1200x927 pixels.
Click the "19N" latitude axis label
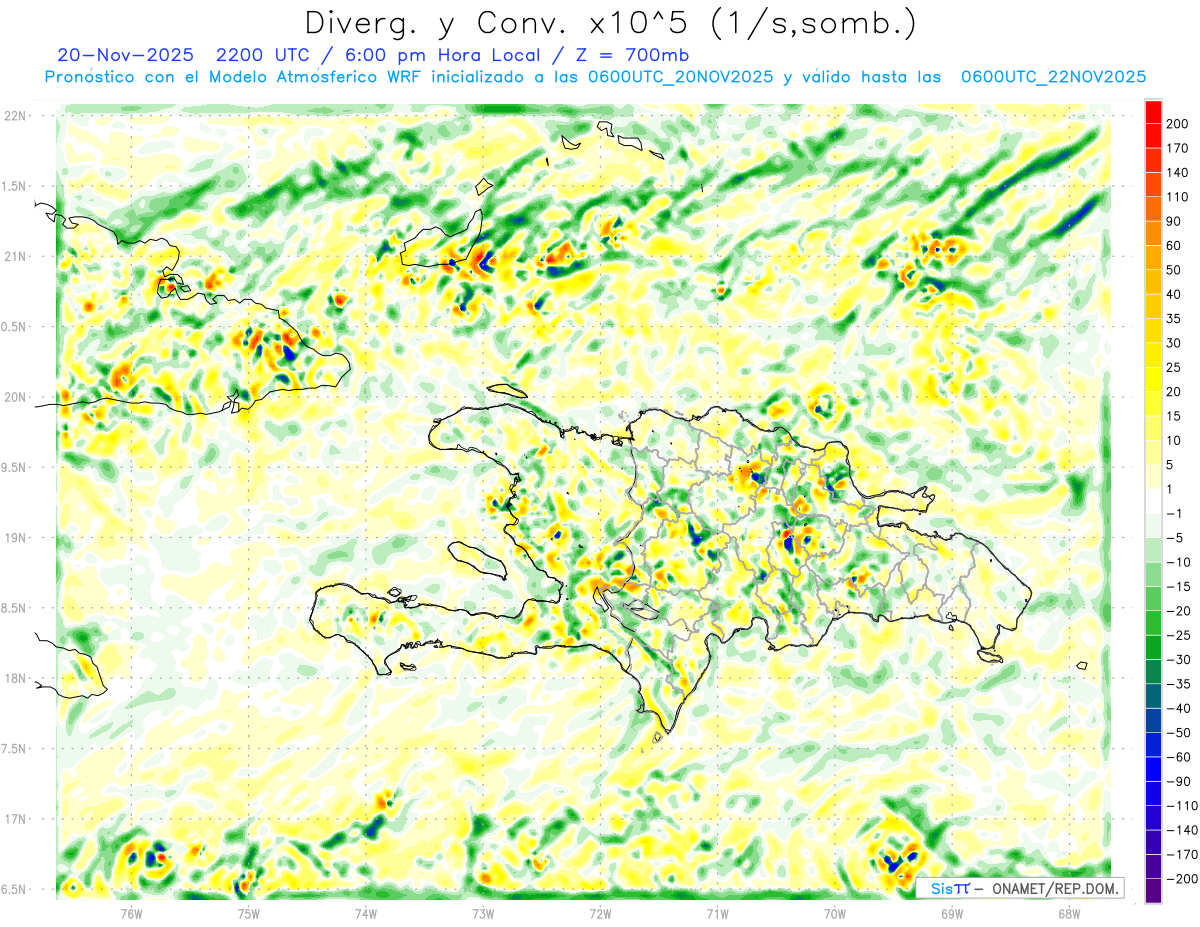click(x=15, y=537)
